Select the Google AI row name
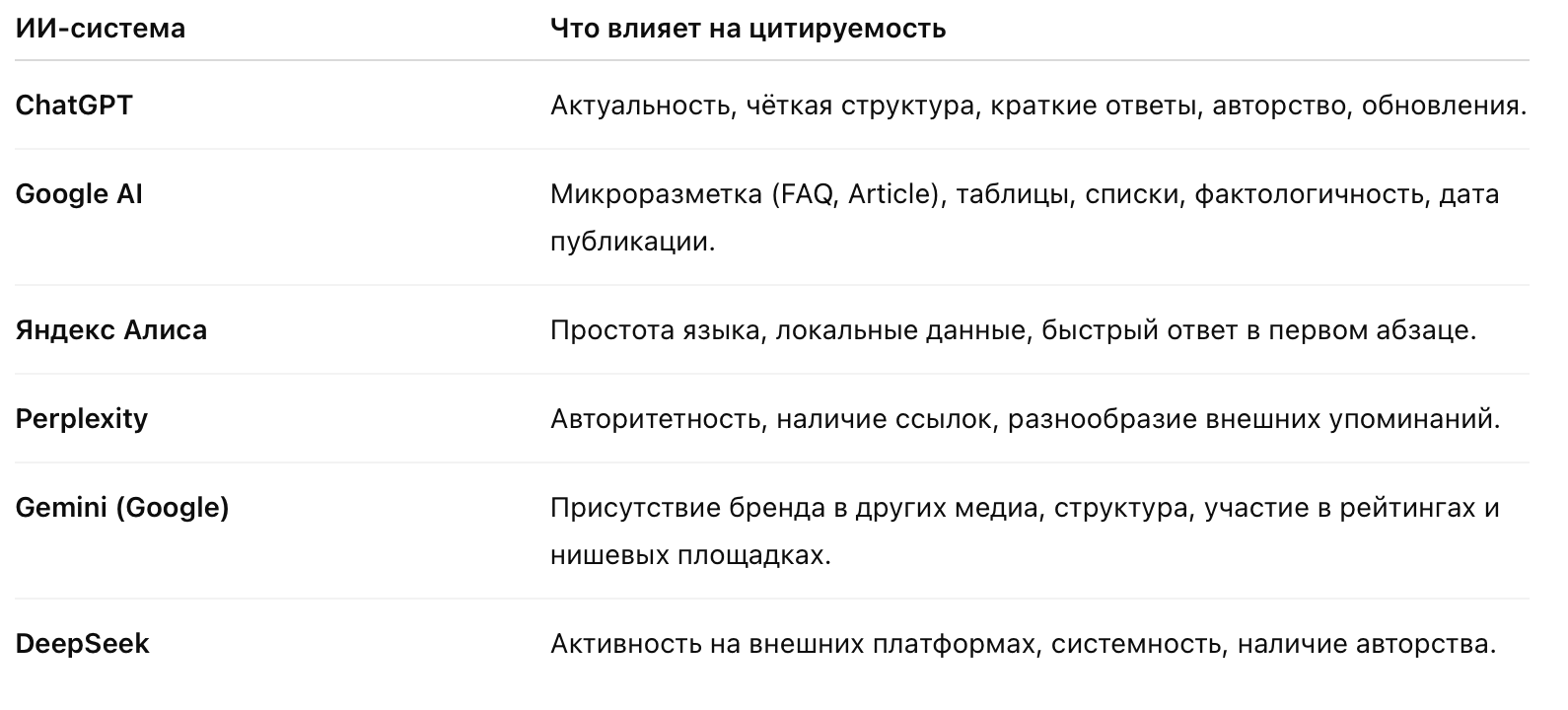Image resolution: width=1568 pixels, height=710 pixels. [79, 194]
